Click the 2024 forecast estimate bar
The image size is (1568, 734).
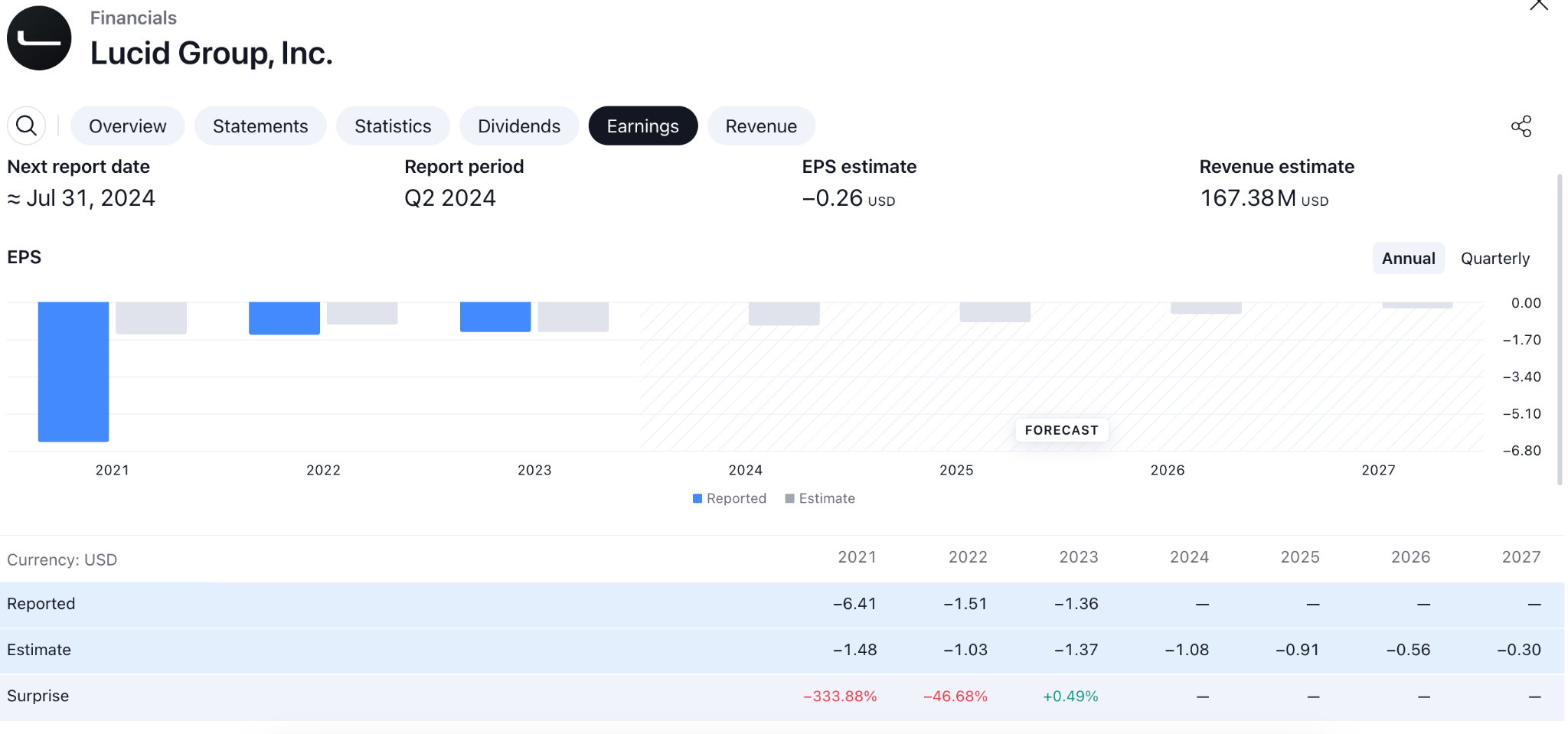click(784, 314)
